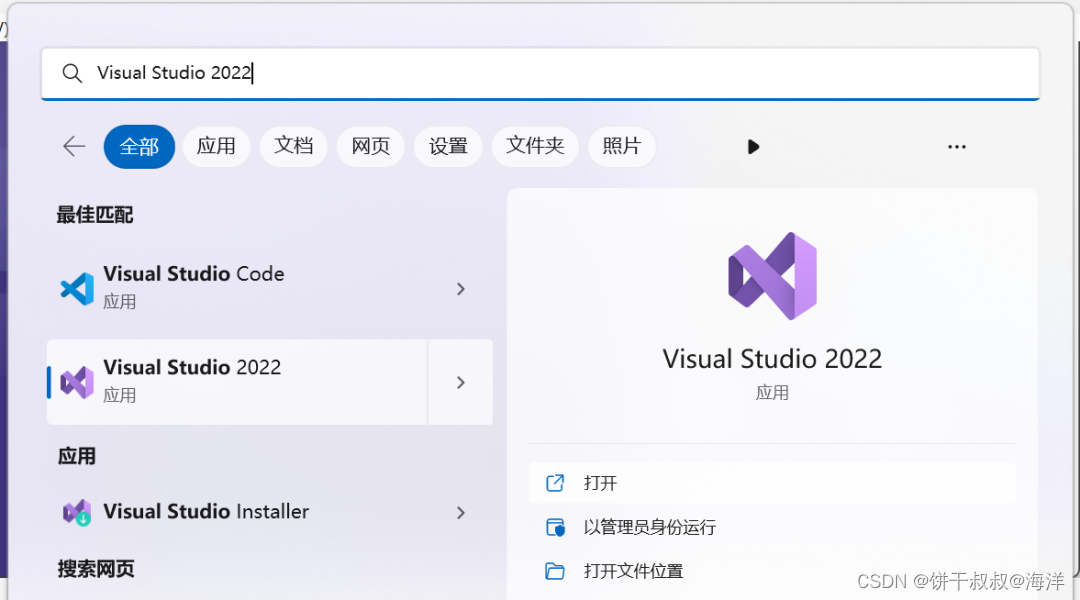Screen dimensions: 1080x600
Task: Switch to the 应用 filter tab
Action: (216, 146)
